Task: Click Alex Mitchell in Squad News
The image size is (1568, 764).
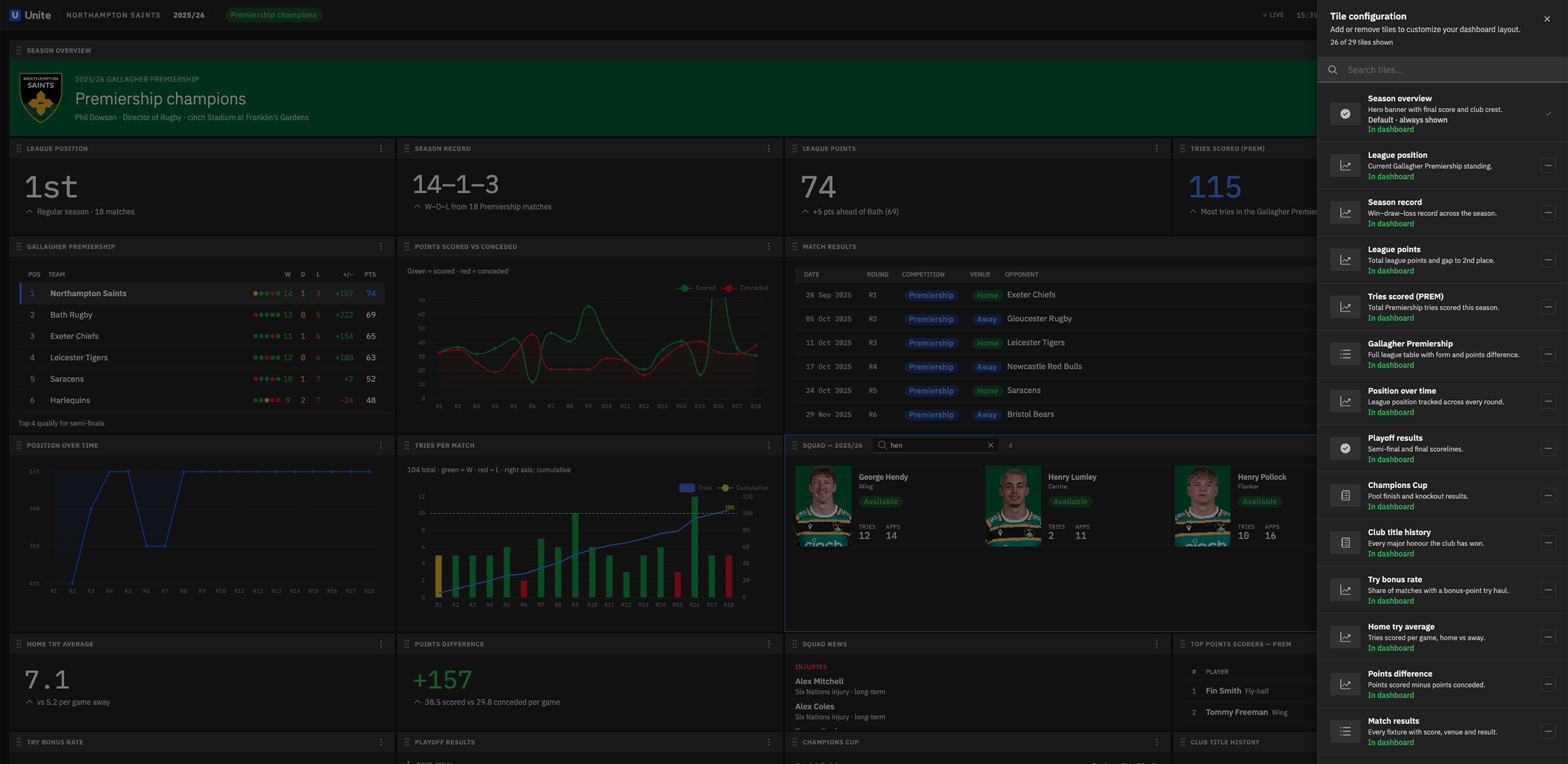Action: tap(819, 681)
